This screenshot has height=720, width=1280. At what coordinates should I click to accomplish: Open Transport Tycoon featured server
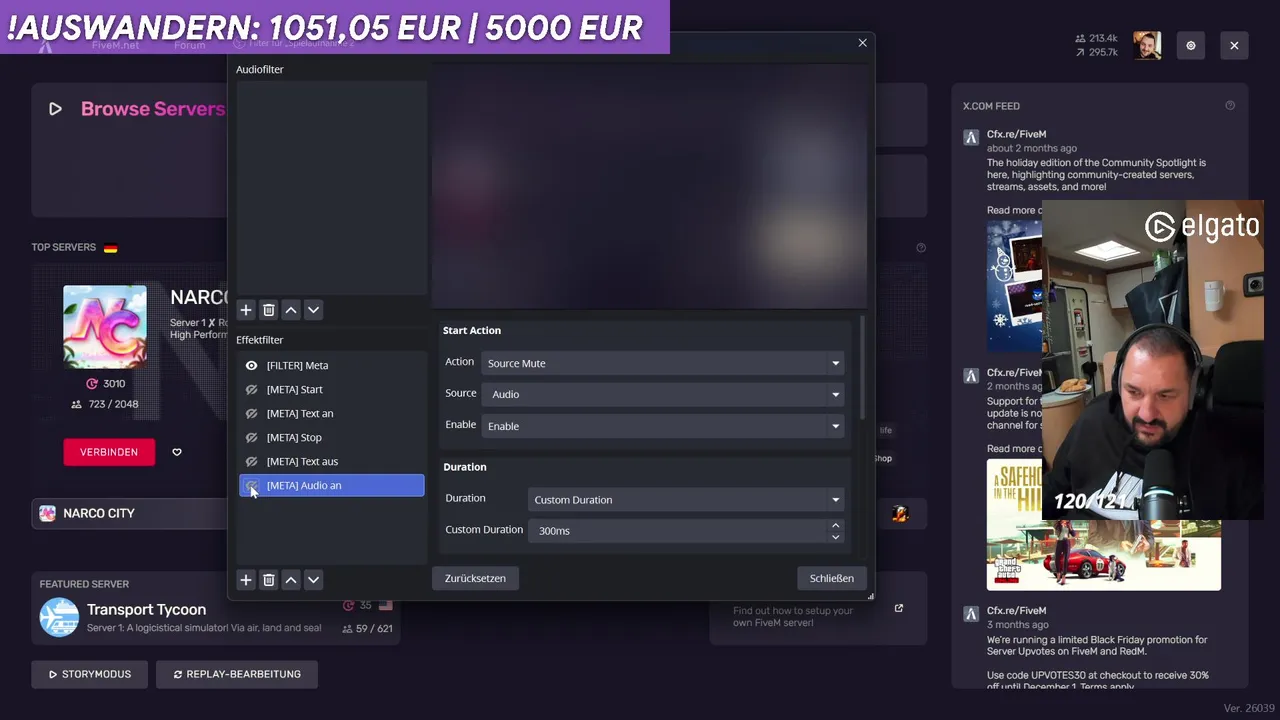point(146,610)
